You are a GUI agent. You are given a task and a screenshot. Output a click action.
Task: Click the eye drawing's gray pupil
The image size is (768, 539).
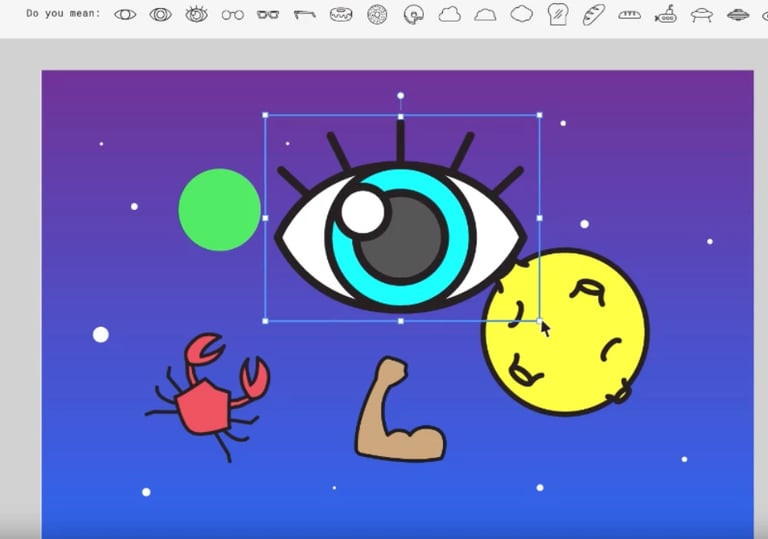click(x=411, y=245)
